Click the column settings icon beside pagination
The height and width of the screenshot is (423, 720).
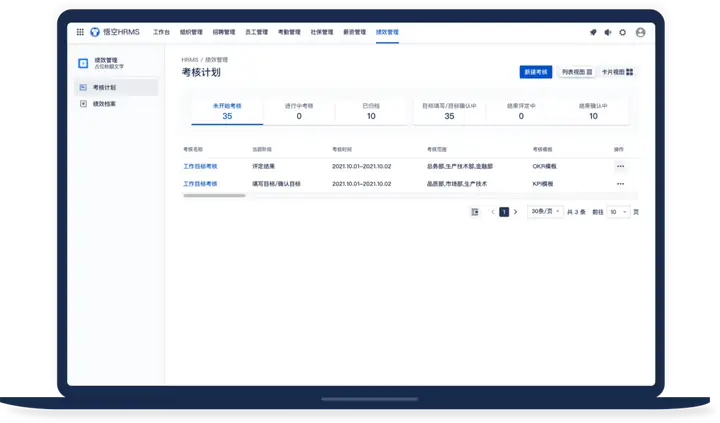pos(475,212)
